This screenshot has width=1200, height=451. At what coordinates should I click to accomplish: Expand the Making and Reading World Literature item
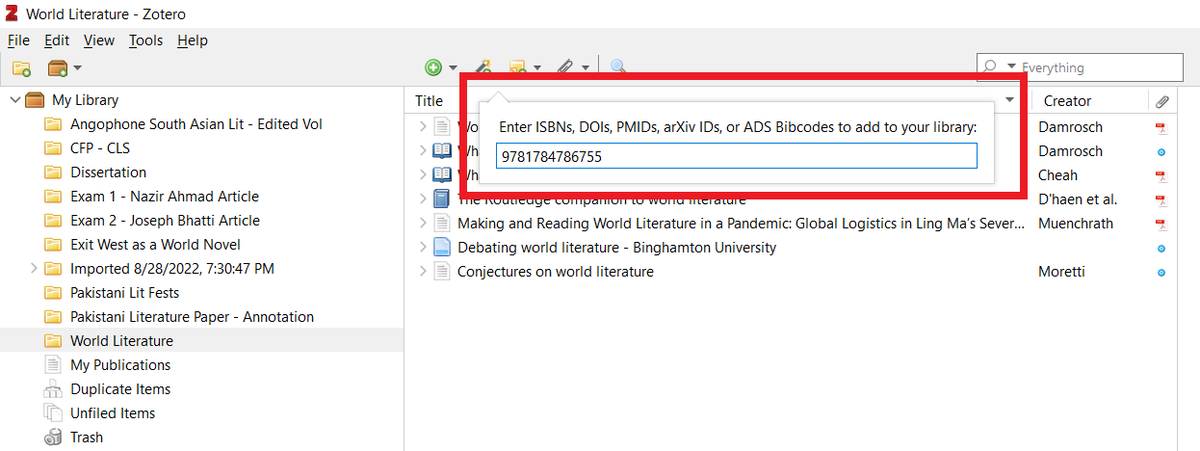pyautogui.click(x=423, y=223)
